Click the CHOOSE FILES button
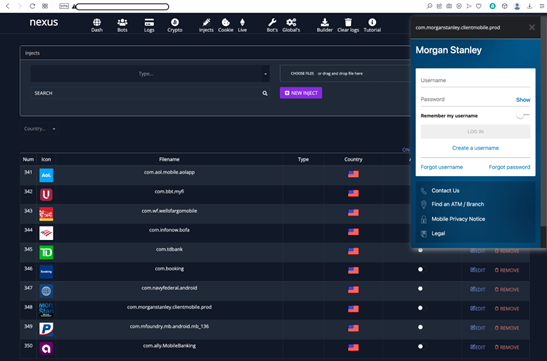The image size is (547, 361). (x=302, y=74)
